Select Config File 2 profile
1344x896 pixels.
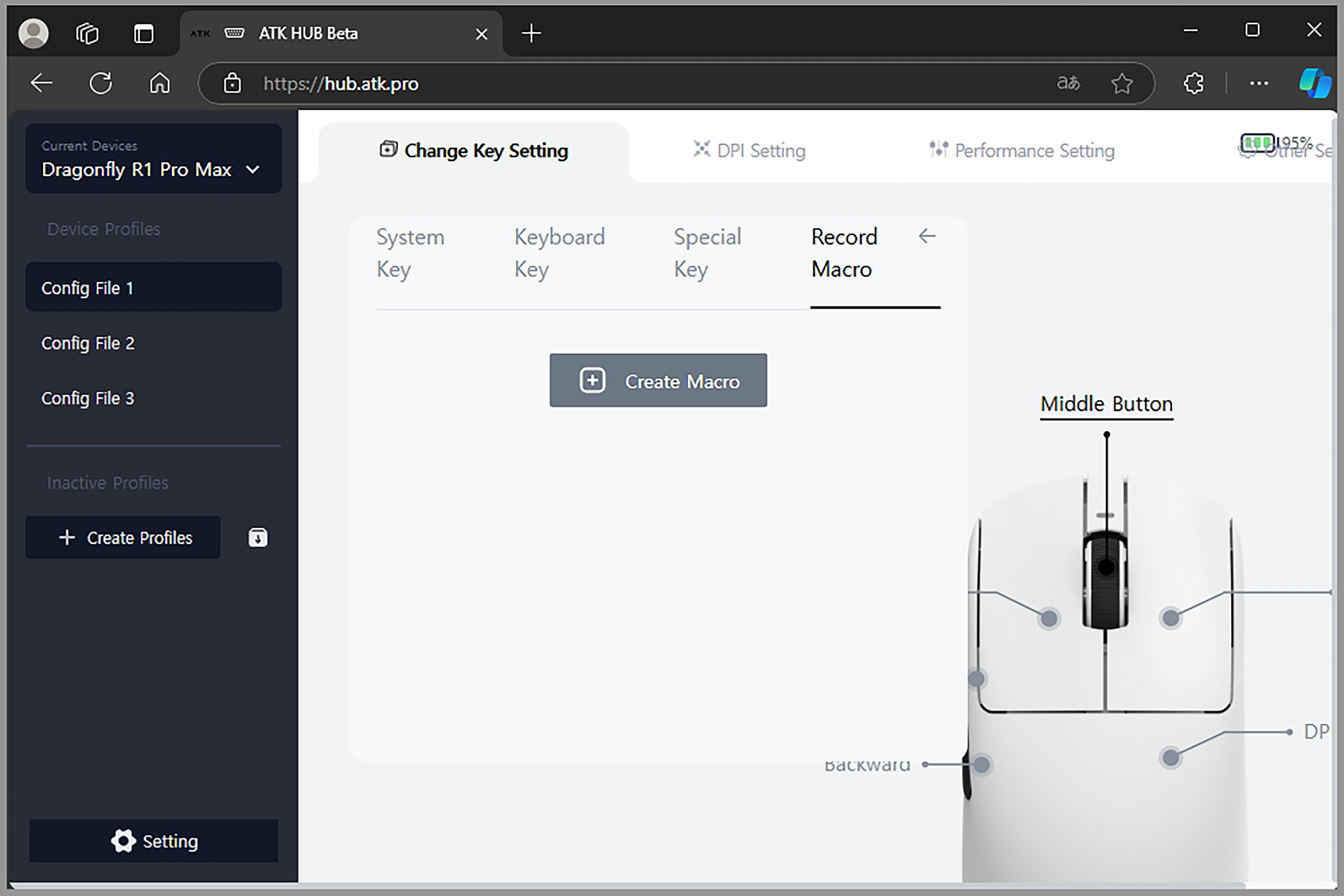click(x=87, y=343)
